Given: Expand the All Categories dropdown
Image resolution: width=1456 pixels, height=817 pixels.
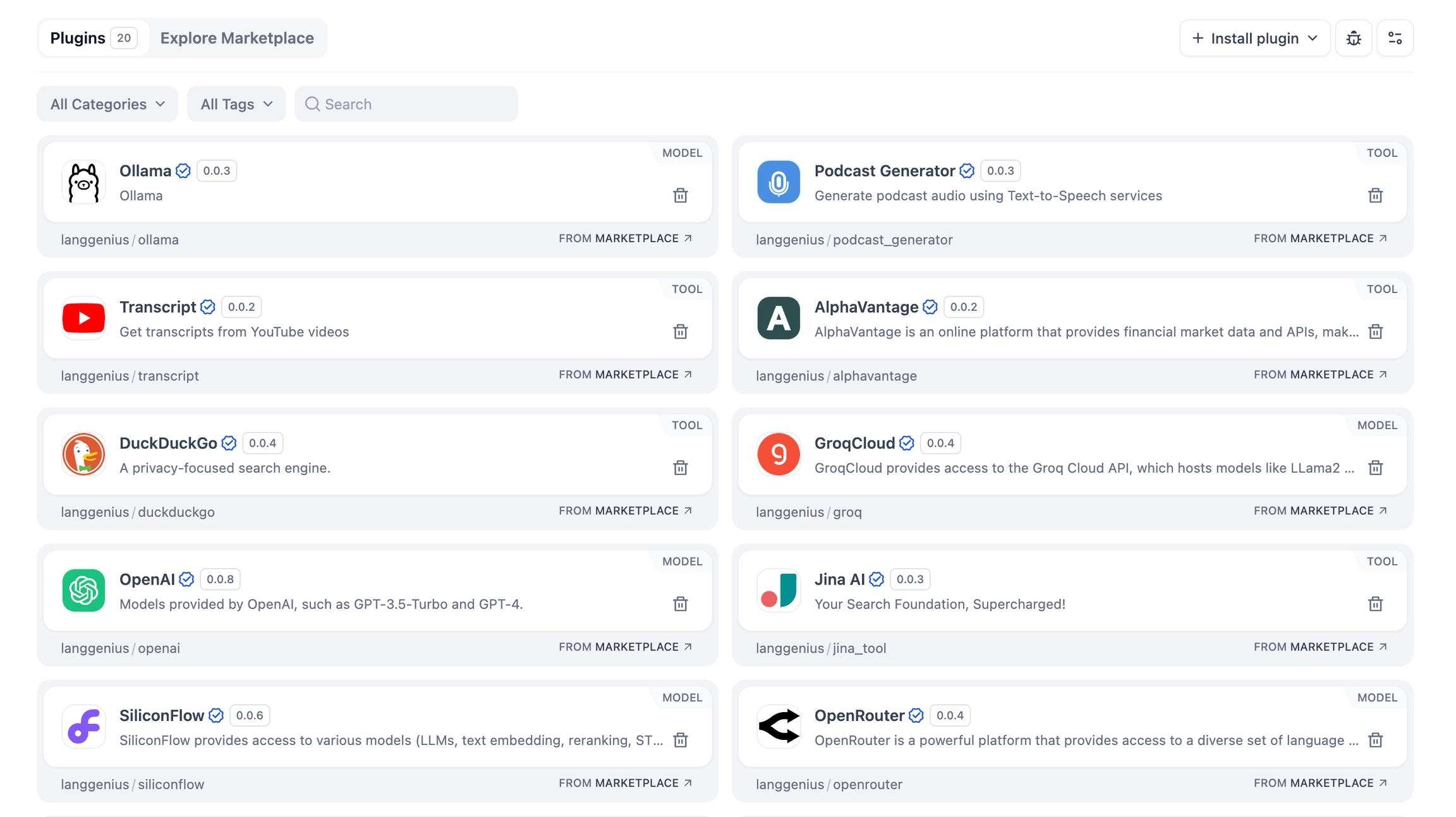Looking at the screenshot, I should [107, 104].
